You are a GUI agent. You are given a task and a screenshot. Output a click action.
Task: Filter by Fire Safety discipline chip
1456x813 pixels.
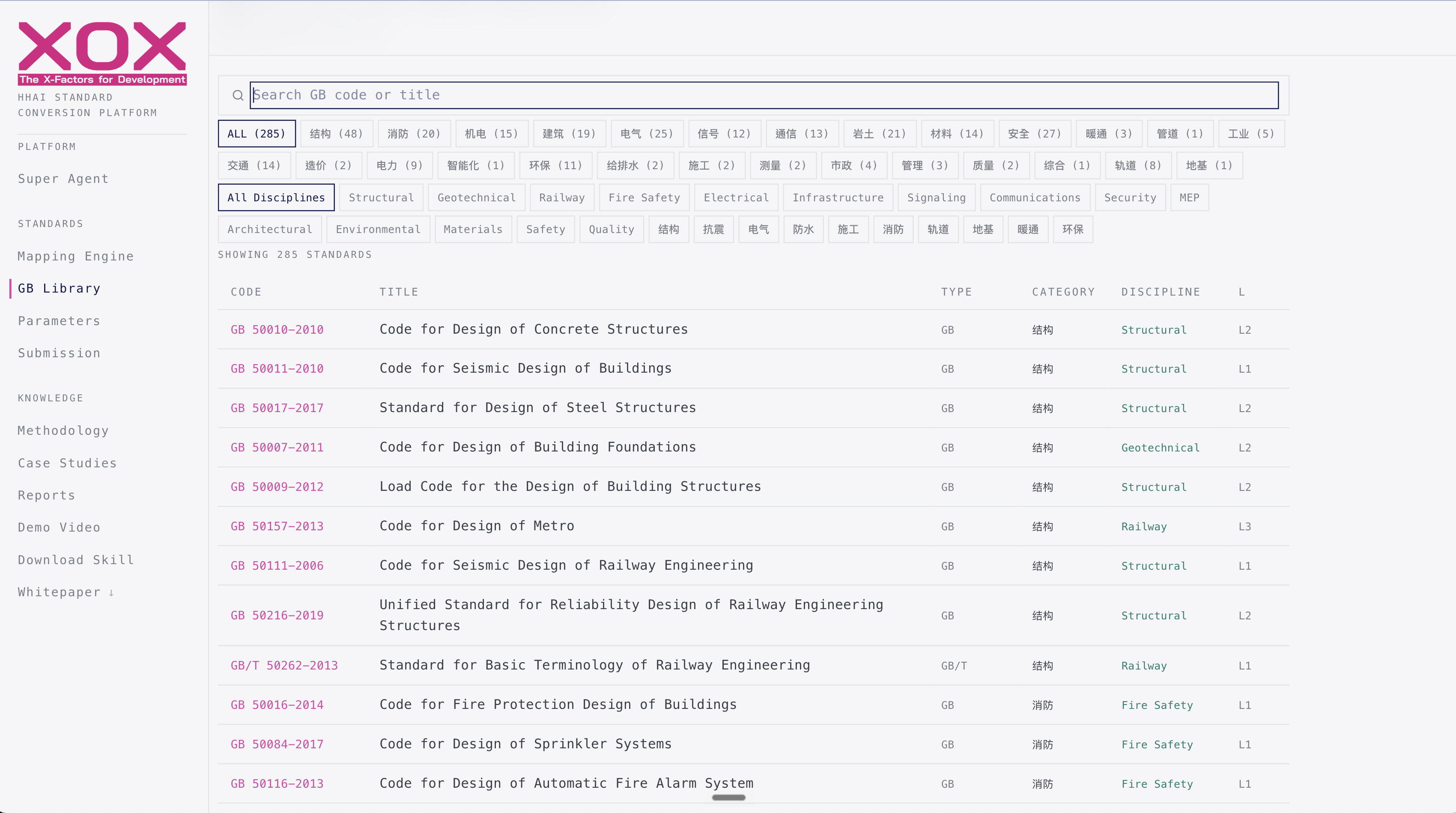(644, 198)
